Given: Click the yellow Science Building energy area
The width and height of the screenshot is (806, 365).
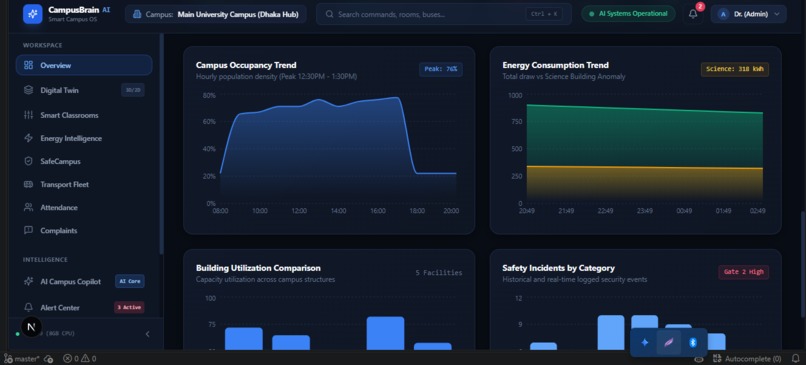Looking at the screenshot, I should (645, 184).
